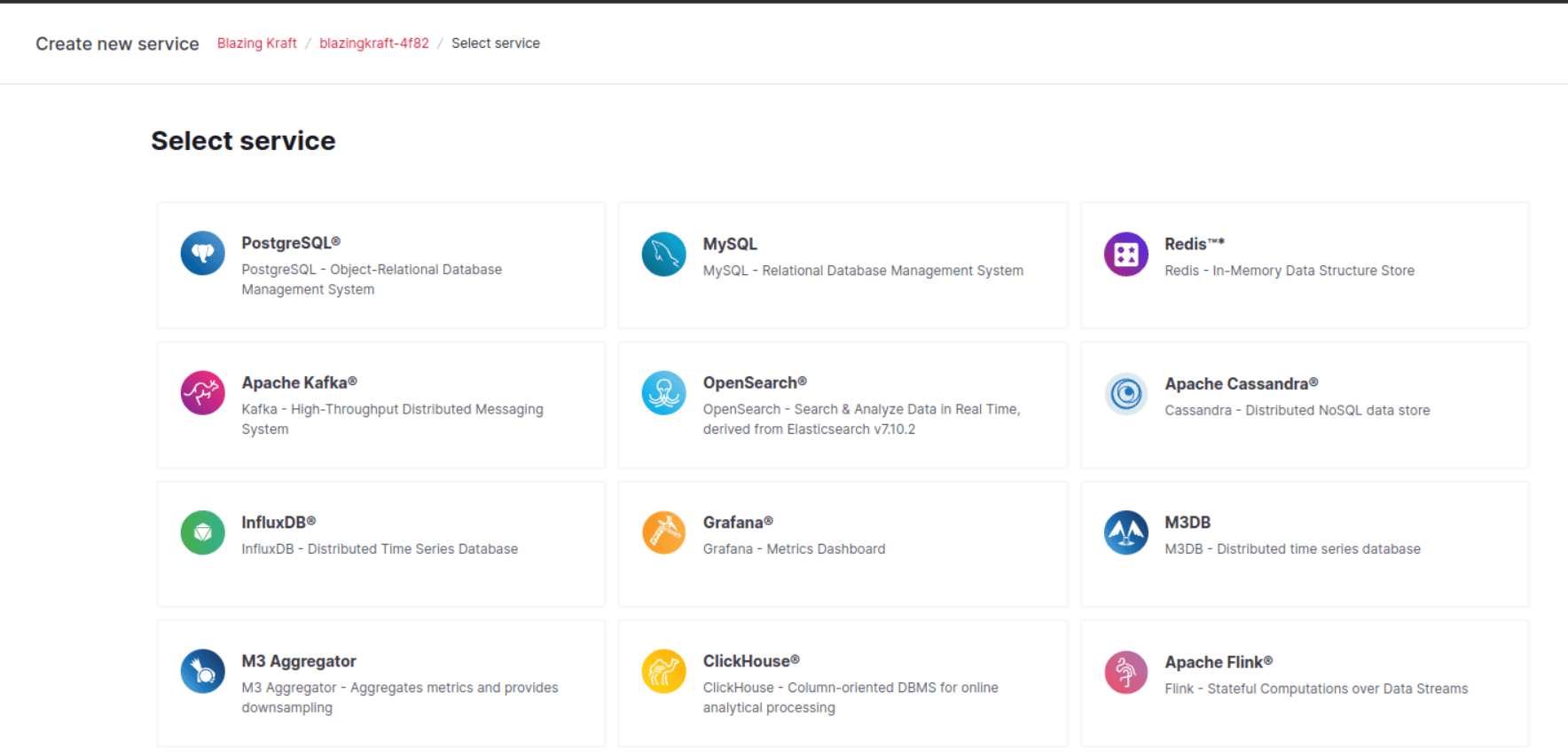Click 'PostgreSQL - Object-Relational Database Management System' text

372,280
